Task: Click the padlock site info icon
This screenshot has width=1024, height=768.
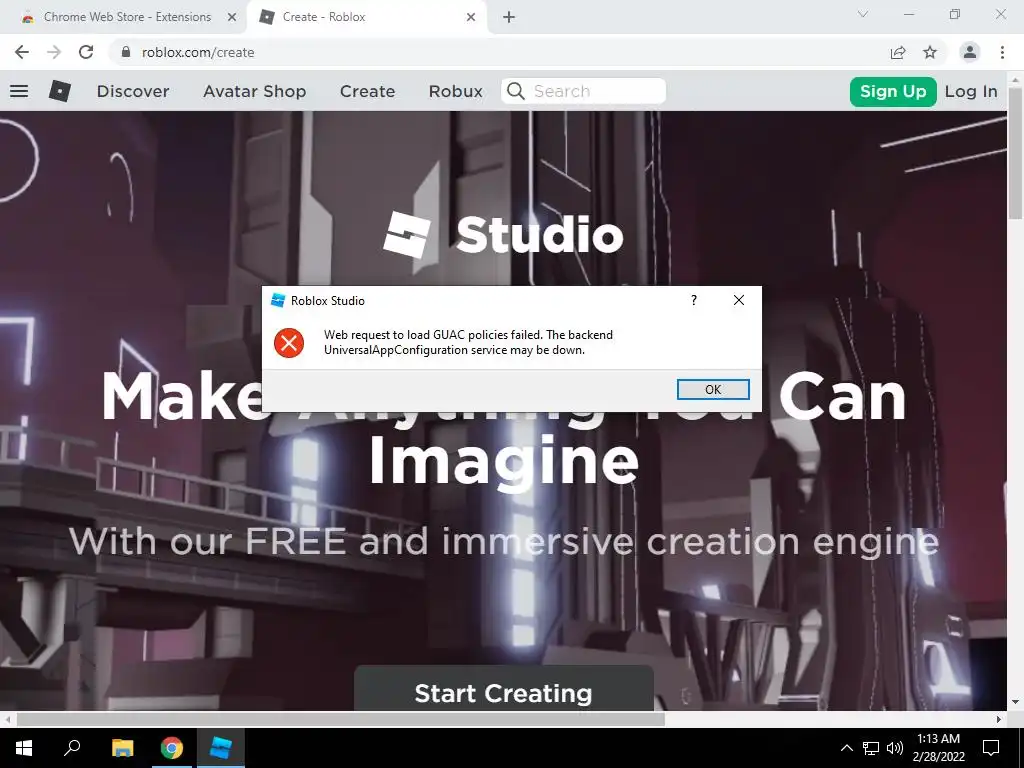Action: click(x=126, y=52)
